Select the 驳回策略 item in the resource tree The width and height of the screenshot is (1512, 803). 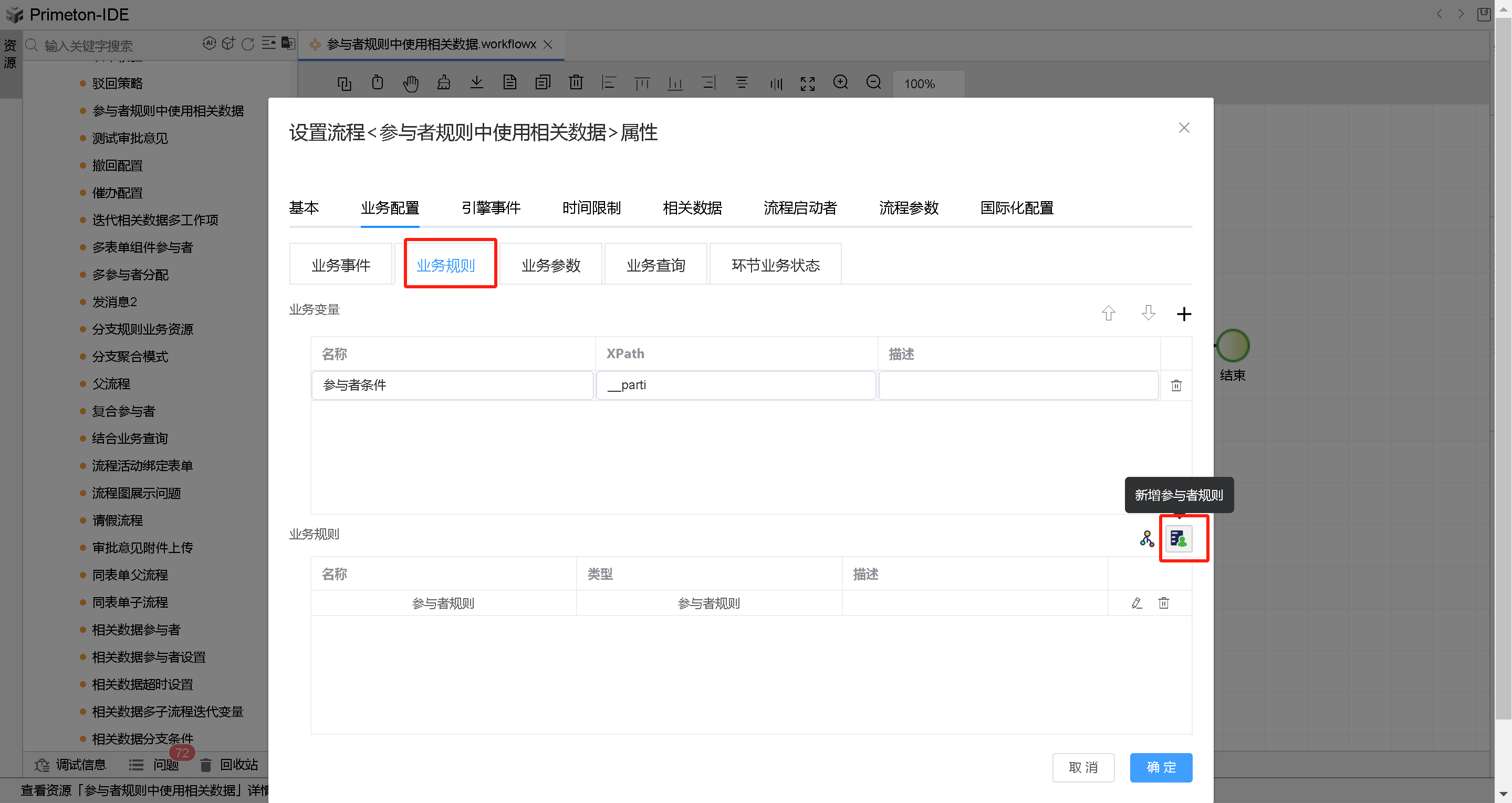coord(118,83)
